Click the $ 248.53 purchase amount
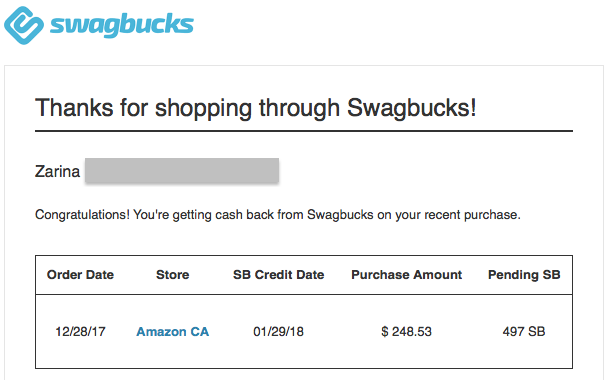Screen dimensions: 609x380 click(406, 331)
